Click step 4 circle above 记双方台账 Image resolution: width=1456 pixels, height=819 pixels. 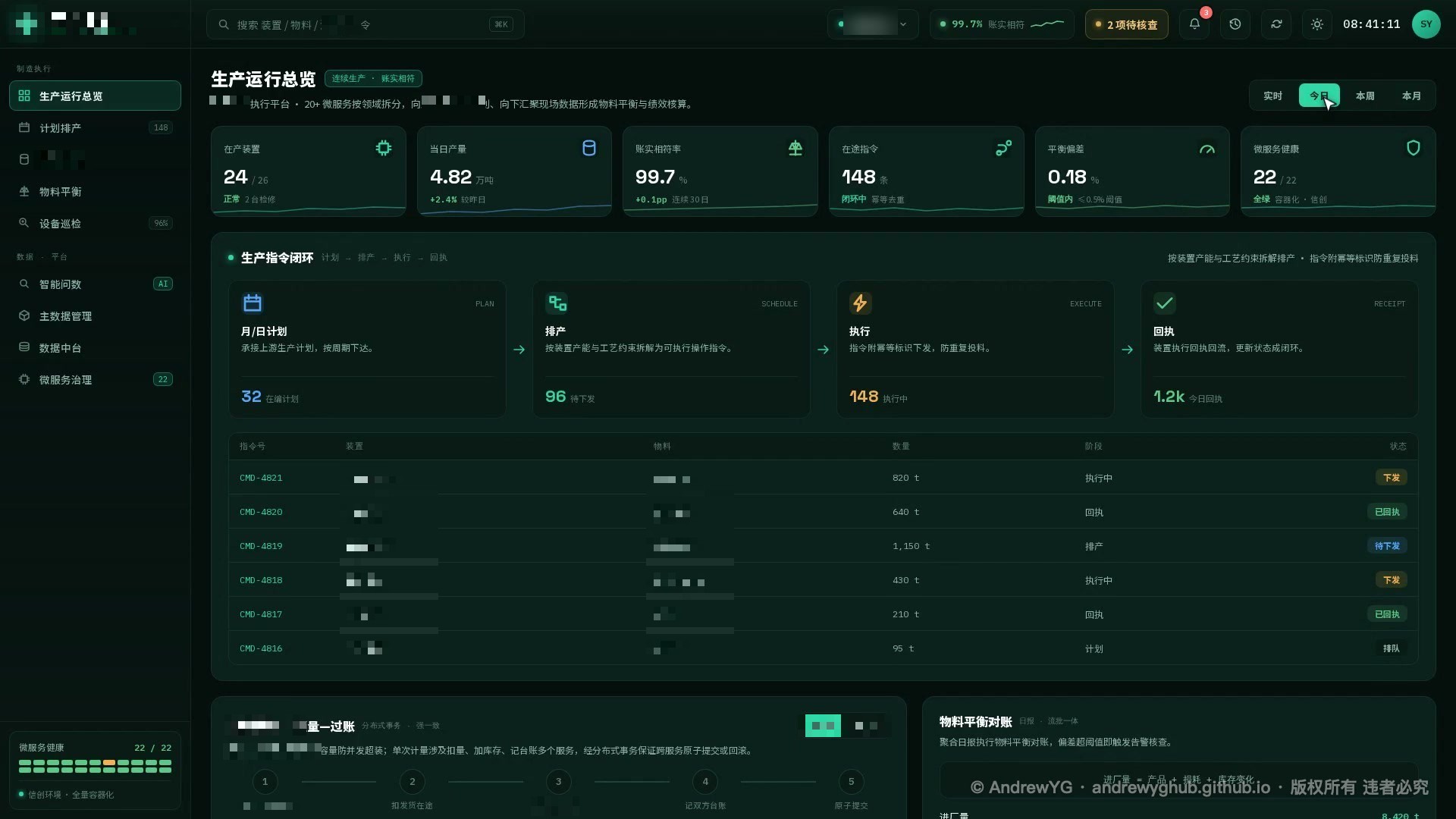pos(705,781)
